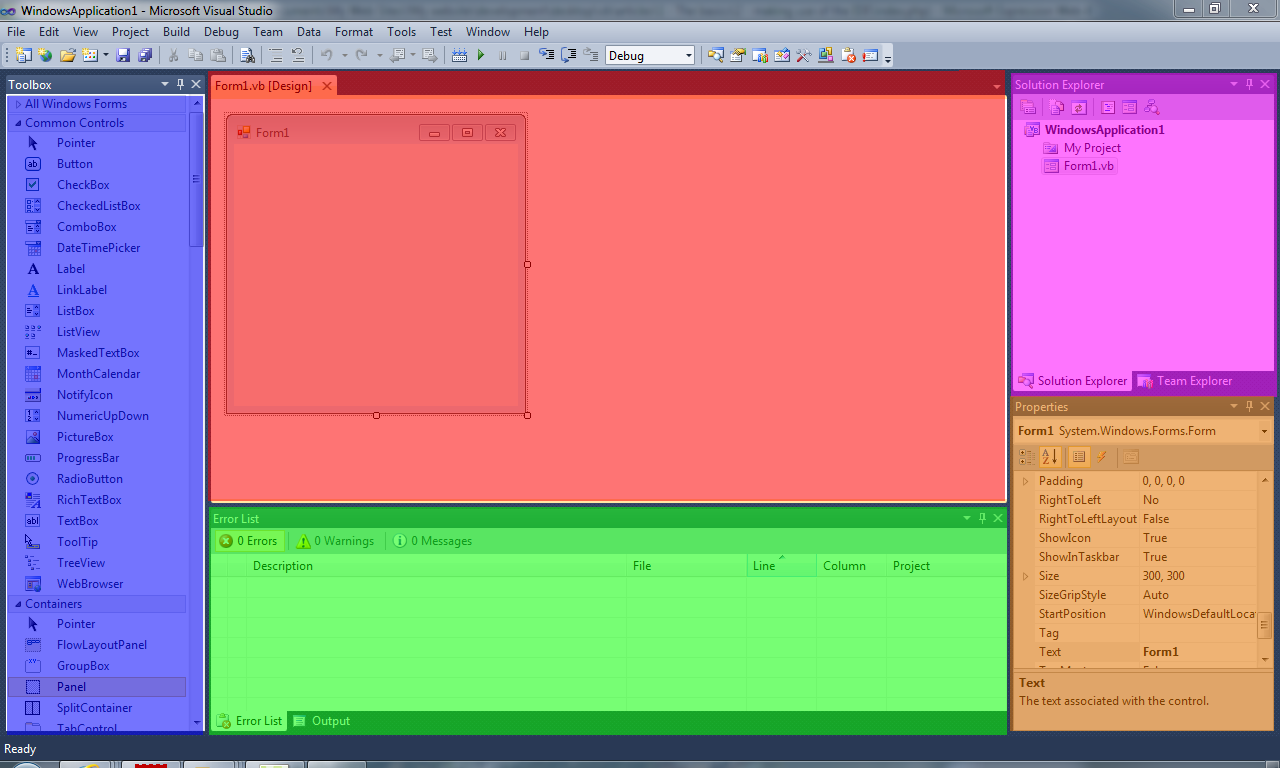Select the CheckBox control in Toolbox
This screenshot has width=1280, height=768.
[x=97, y=185]
